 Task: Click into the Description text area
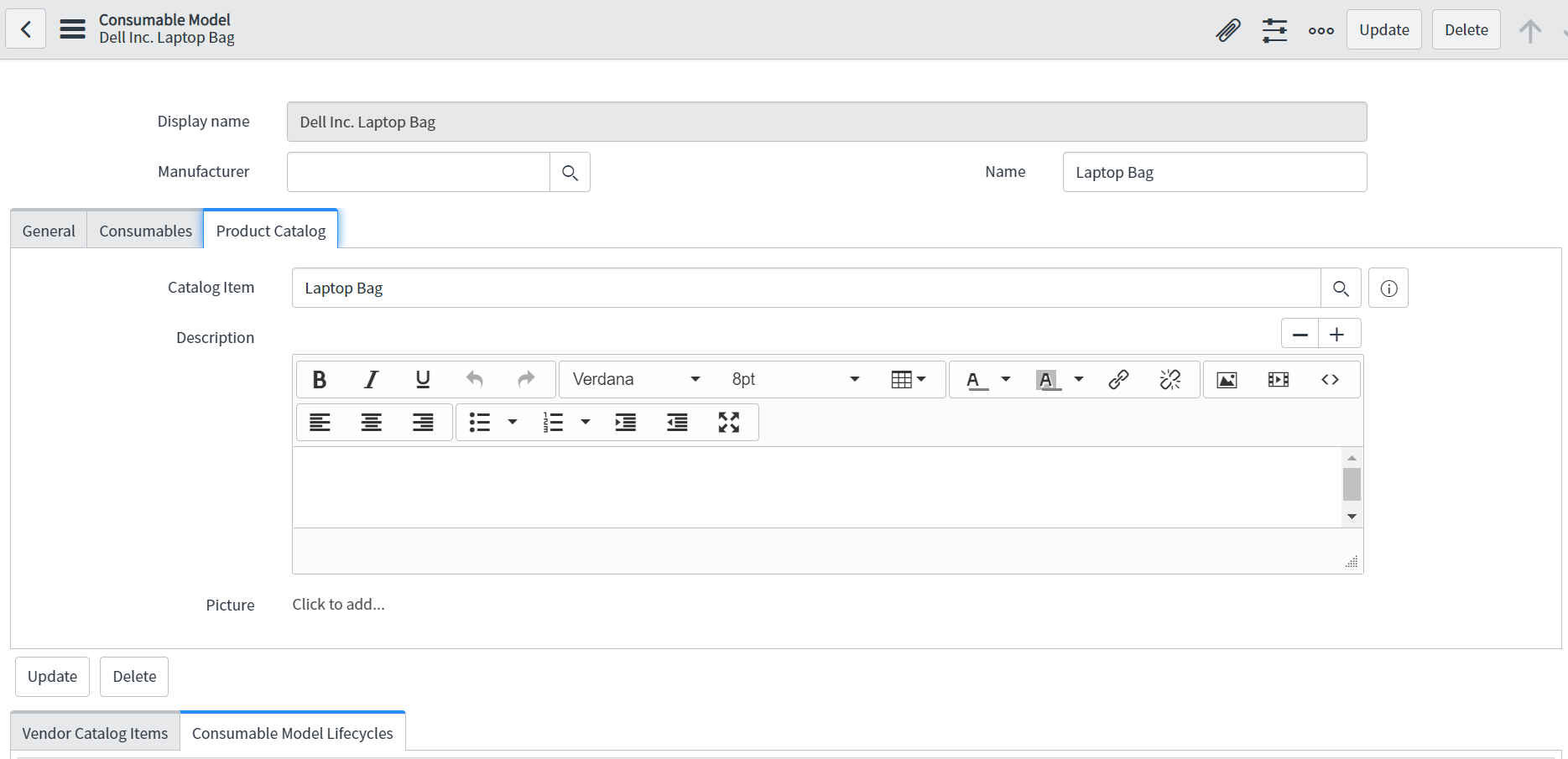point(818,487)
